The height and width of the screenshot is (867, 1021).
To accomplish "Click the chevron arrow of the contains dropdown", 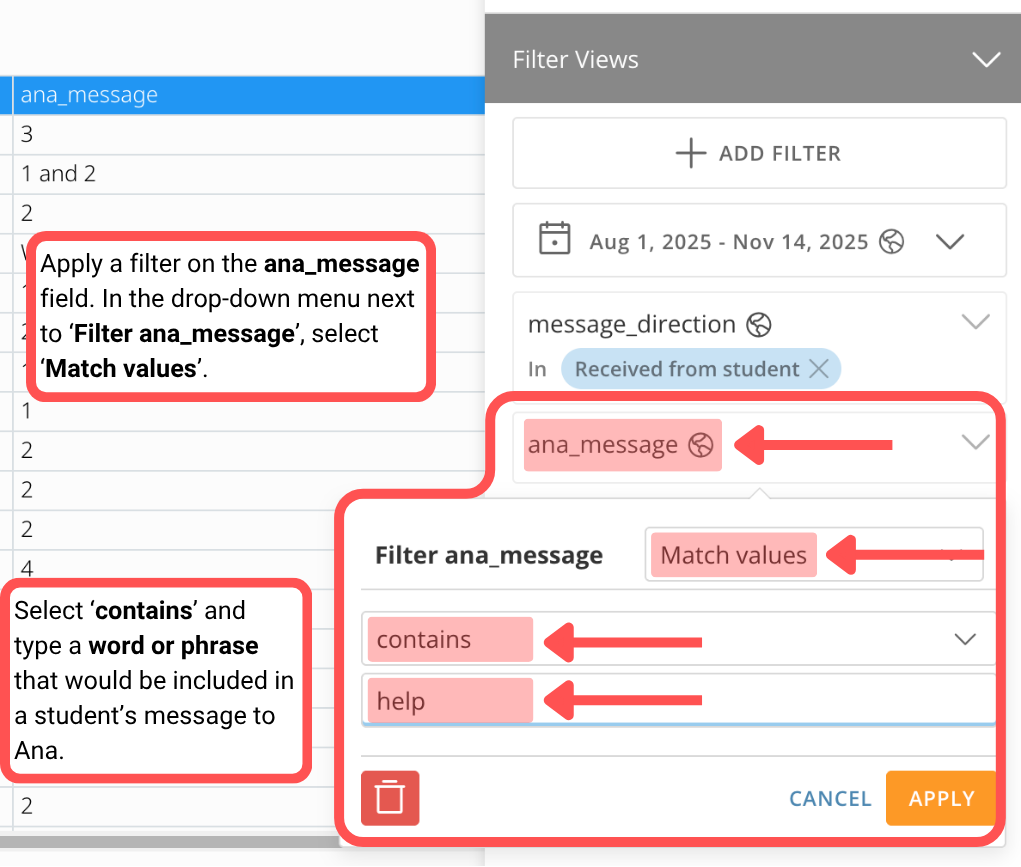I will click(965, 639).
